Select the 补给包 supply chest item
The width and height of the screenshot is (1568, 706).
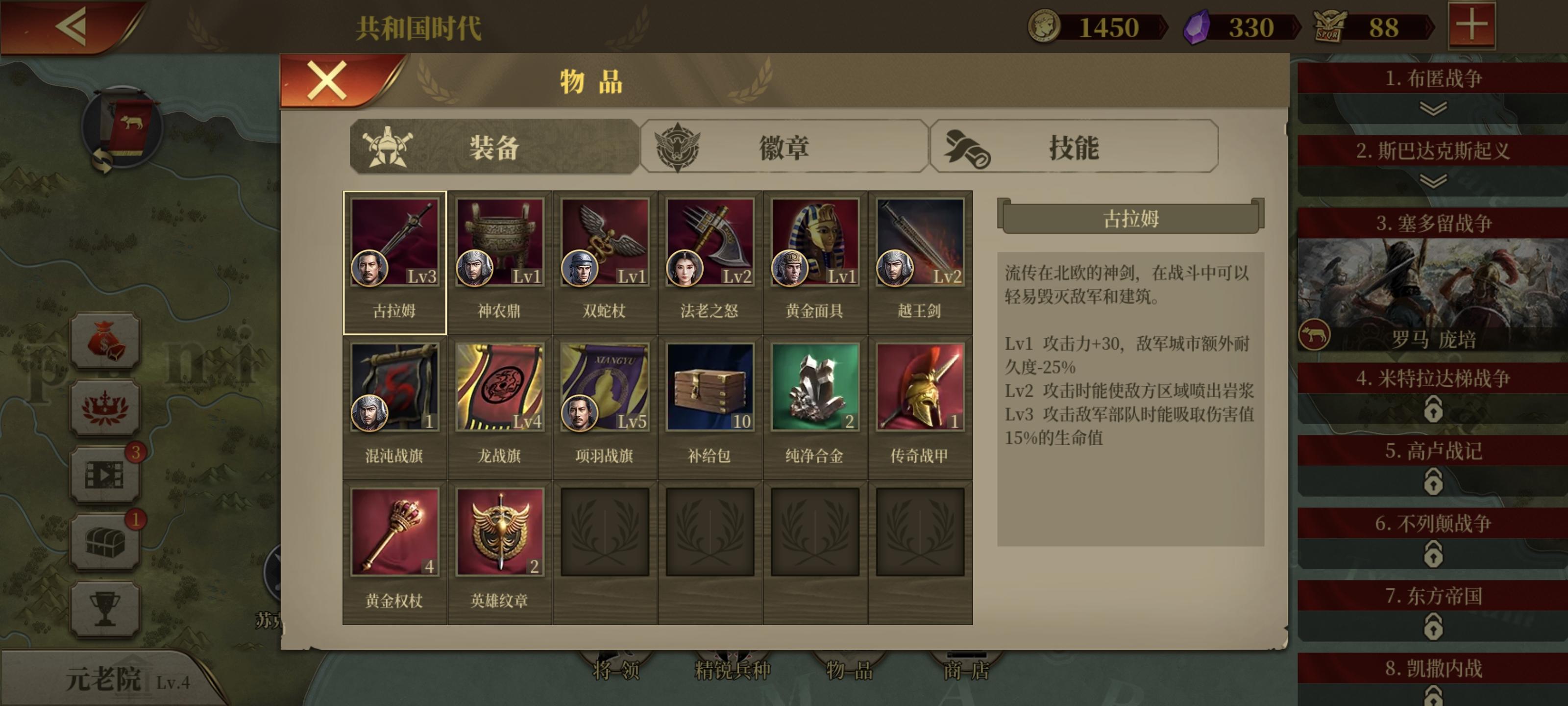(x=709, y=407)
